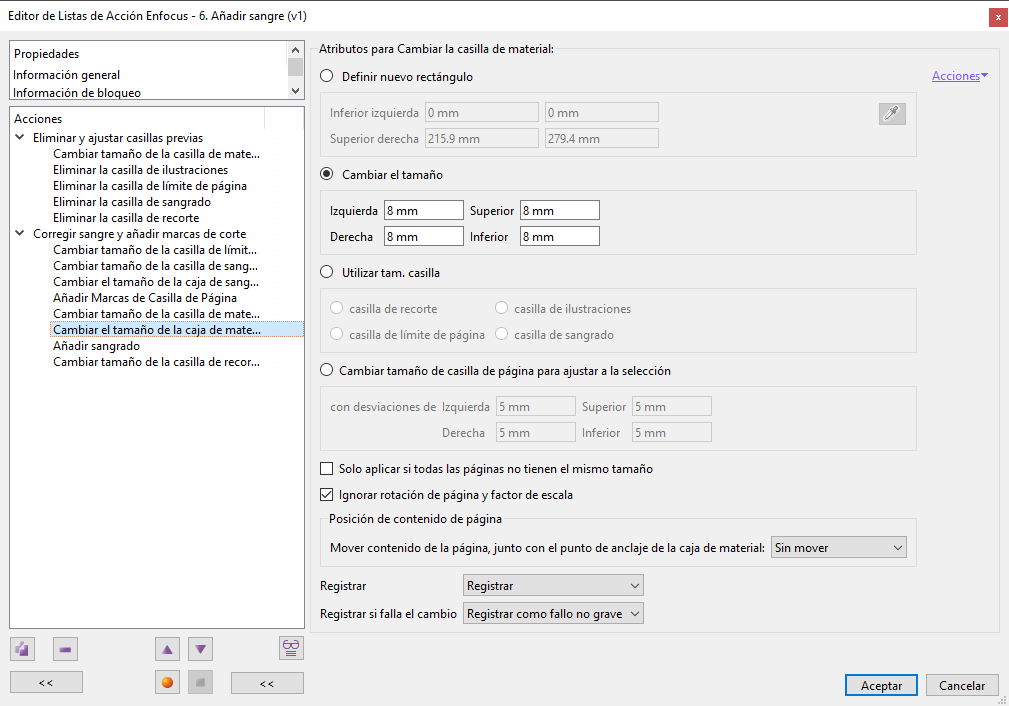The width and height of the screenshot is (1009, 706).
Task: Select 'Utilizar tam. casilla' radio option
Action: pos(327,272)
